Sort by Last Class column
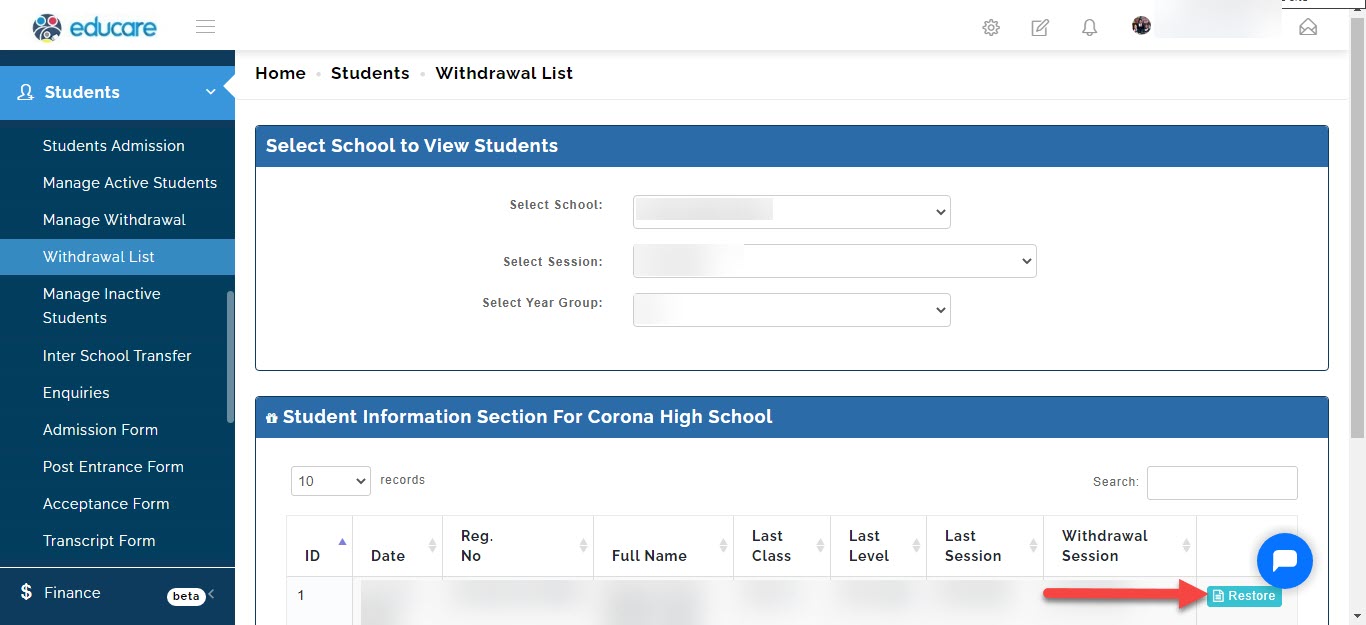Screen dimensions: 1366x625 (783, 546)
